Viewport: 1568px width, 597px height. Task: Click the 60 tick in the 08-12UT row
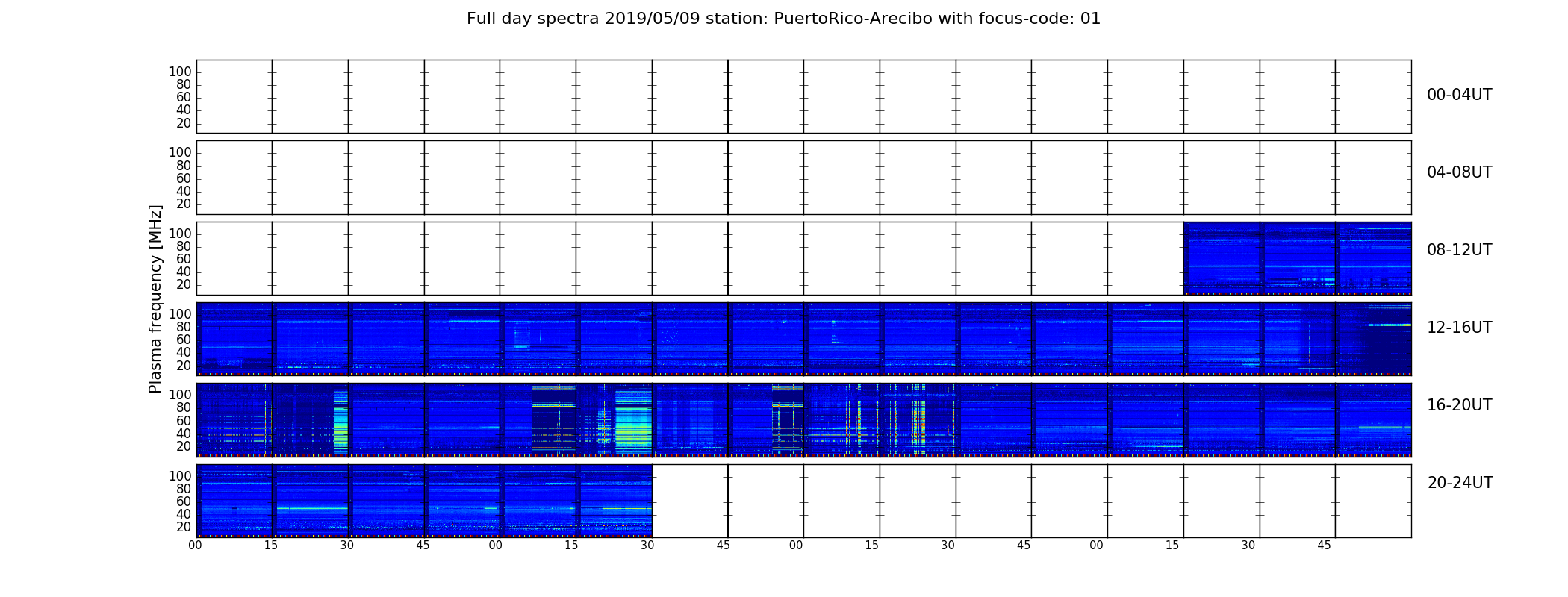tap(184, 259)
